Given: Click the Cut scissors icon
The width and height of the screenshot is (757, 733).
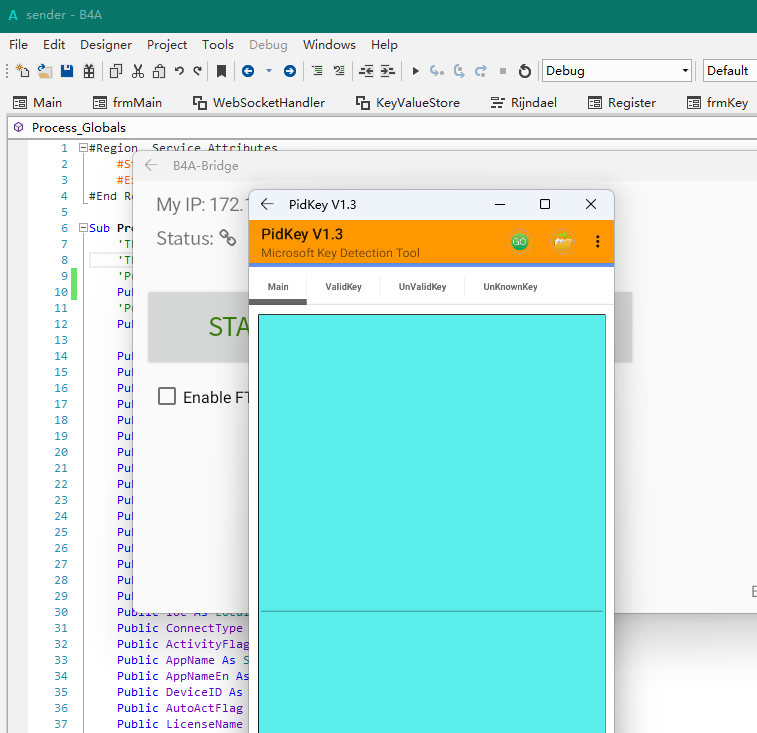Looking at the screenshot, I should [x=137, y=71].
